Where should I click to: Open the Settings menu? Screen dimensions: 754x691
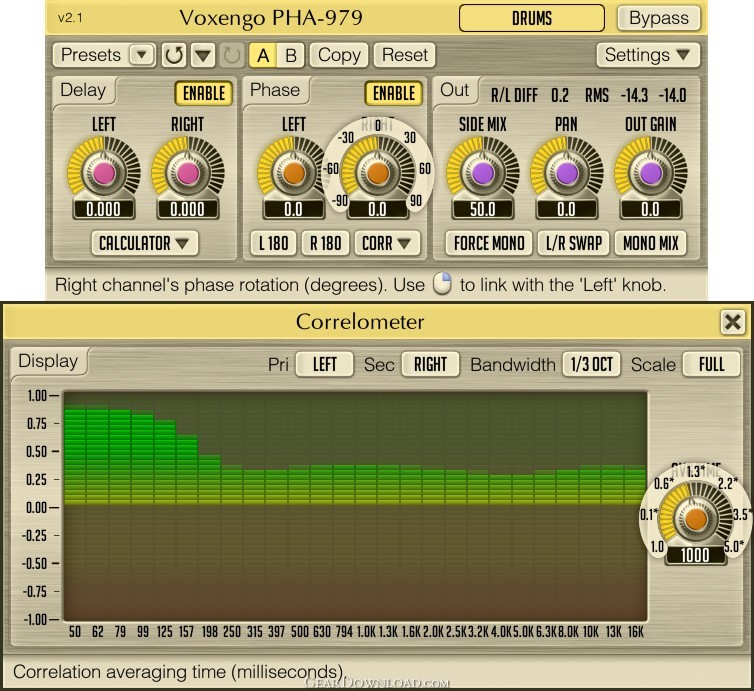[x=648, y=55]
